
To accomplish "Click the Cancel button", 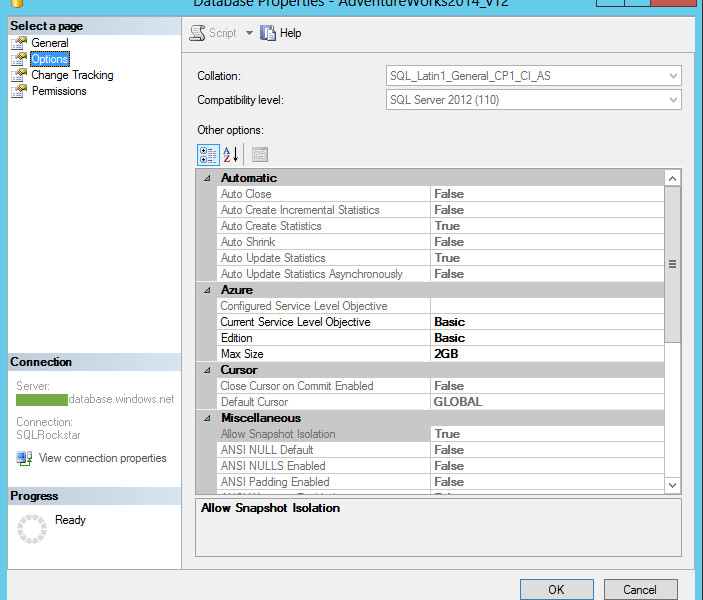I will pyautogui.click(x=640, y=589).
